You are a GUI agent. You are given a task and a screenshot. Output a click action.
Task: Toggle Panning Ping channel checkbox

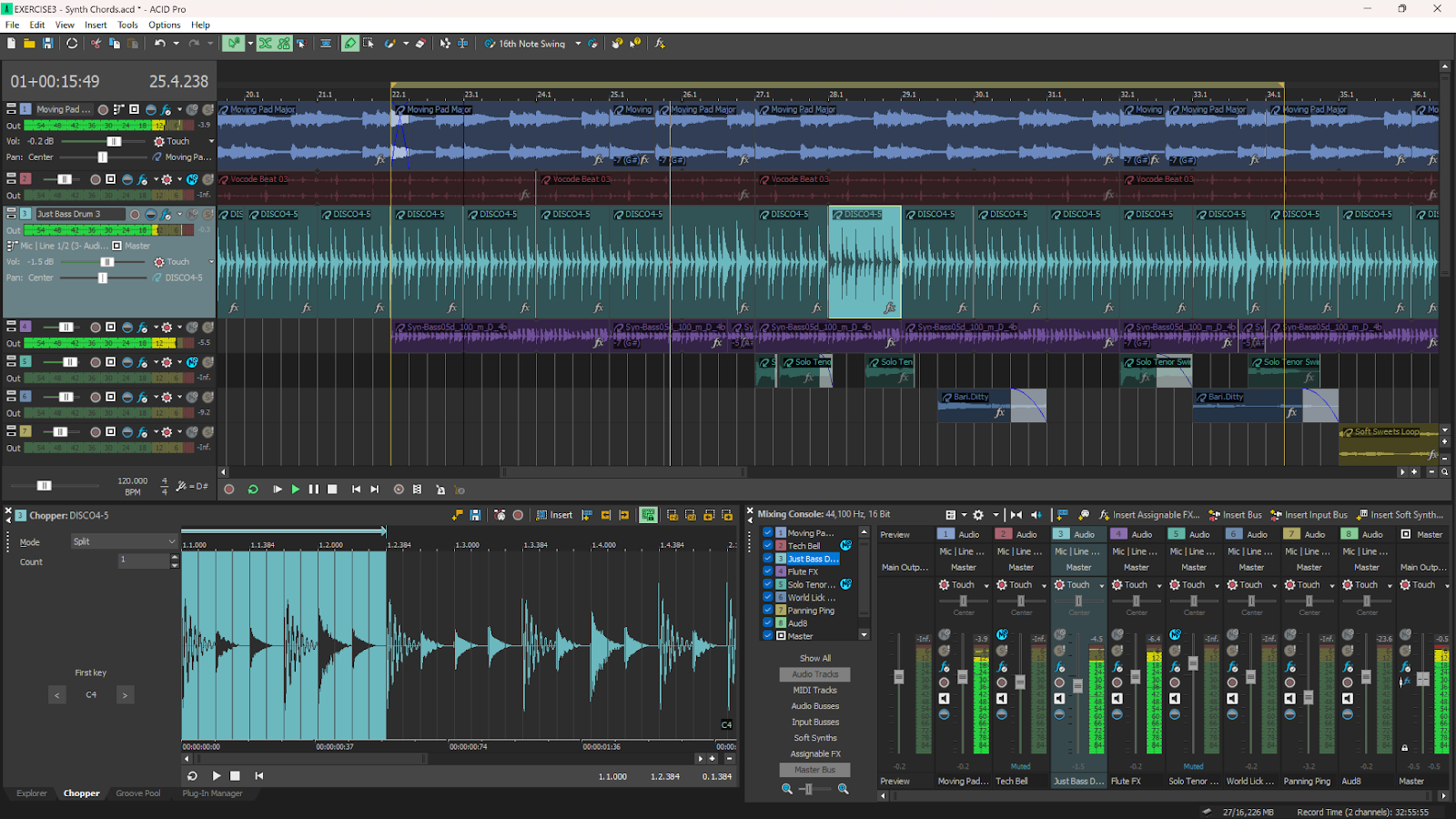tap(768, 611)
